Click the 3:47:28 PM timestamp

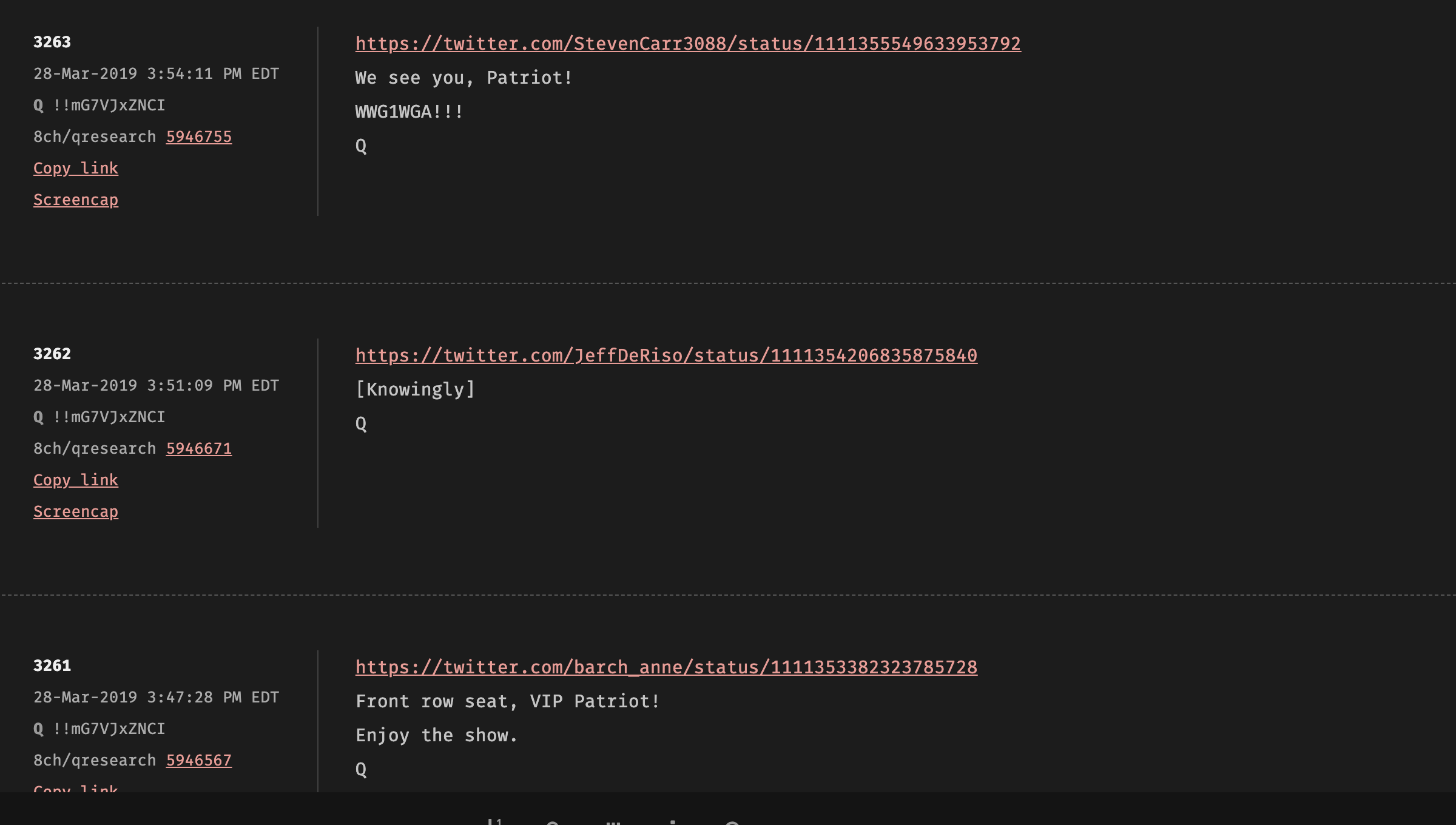[x=157, y=698]
